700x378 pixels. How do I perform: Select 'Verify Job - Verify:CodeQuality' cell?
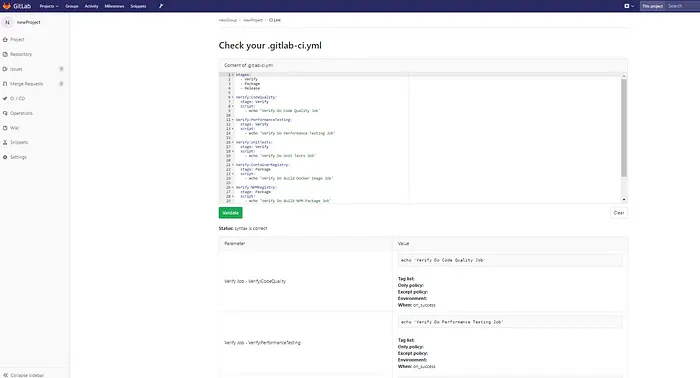(x=255, y=281)
